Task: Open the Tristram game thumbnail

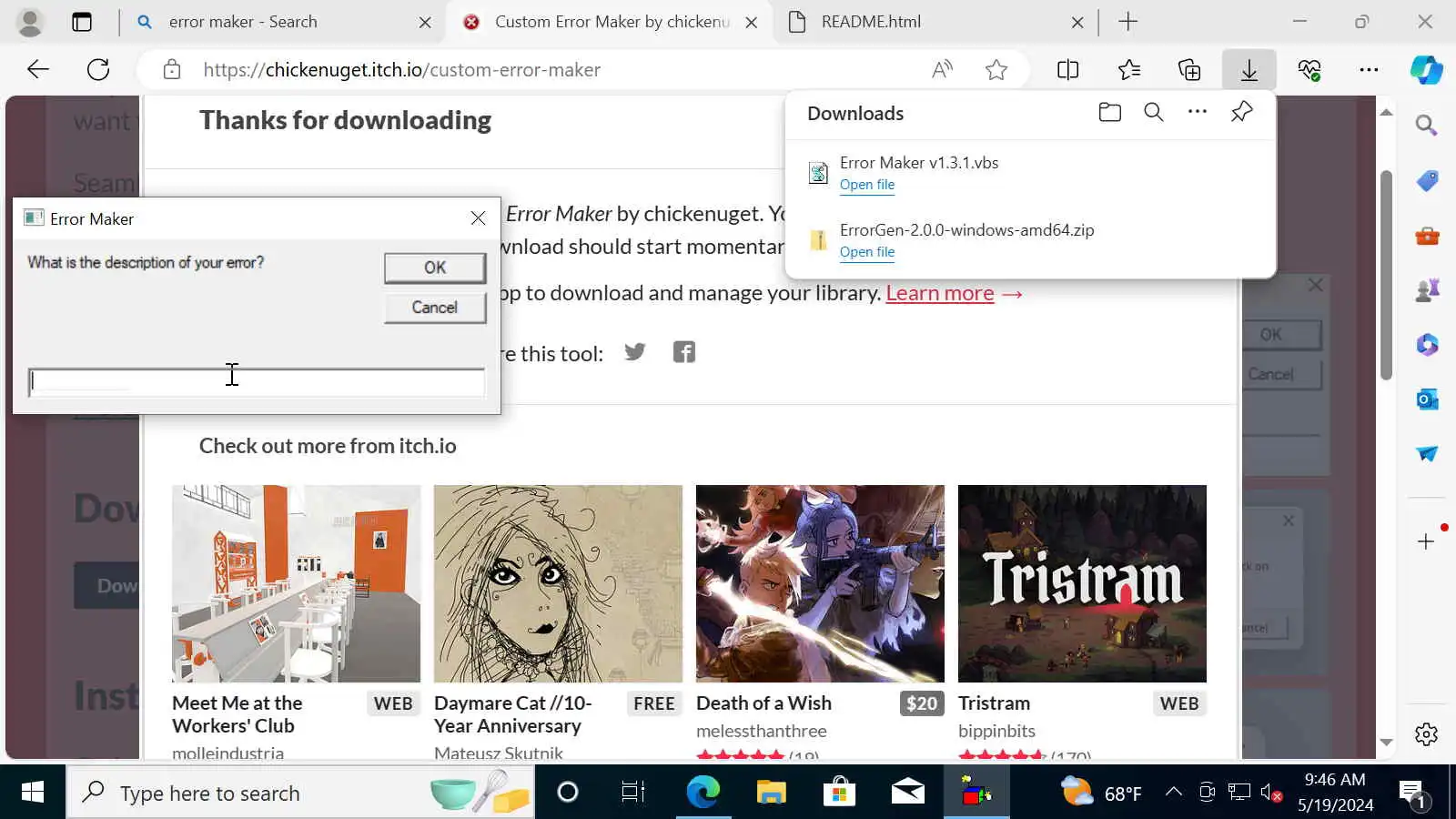Action: 1082,583
